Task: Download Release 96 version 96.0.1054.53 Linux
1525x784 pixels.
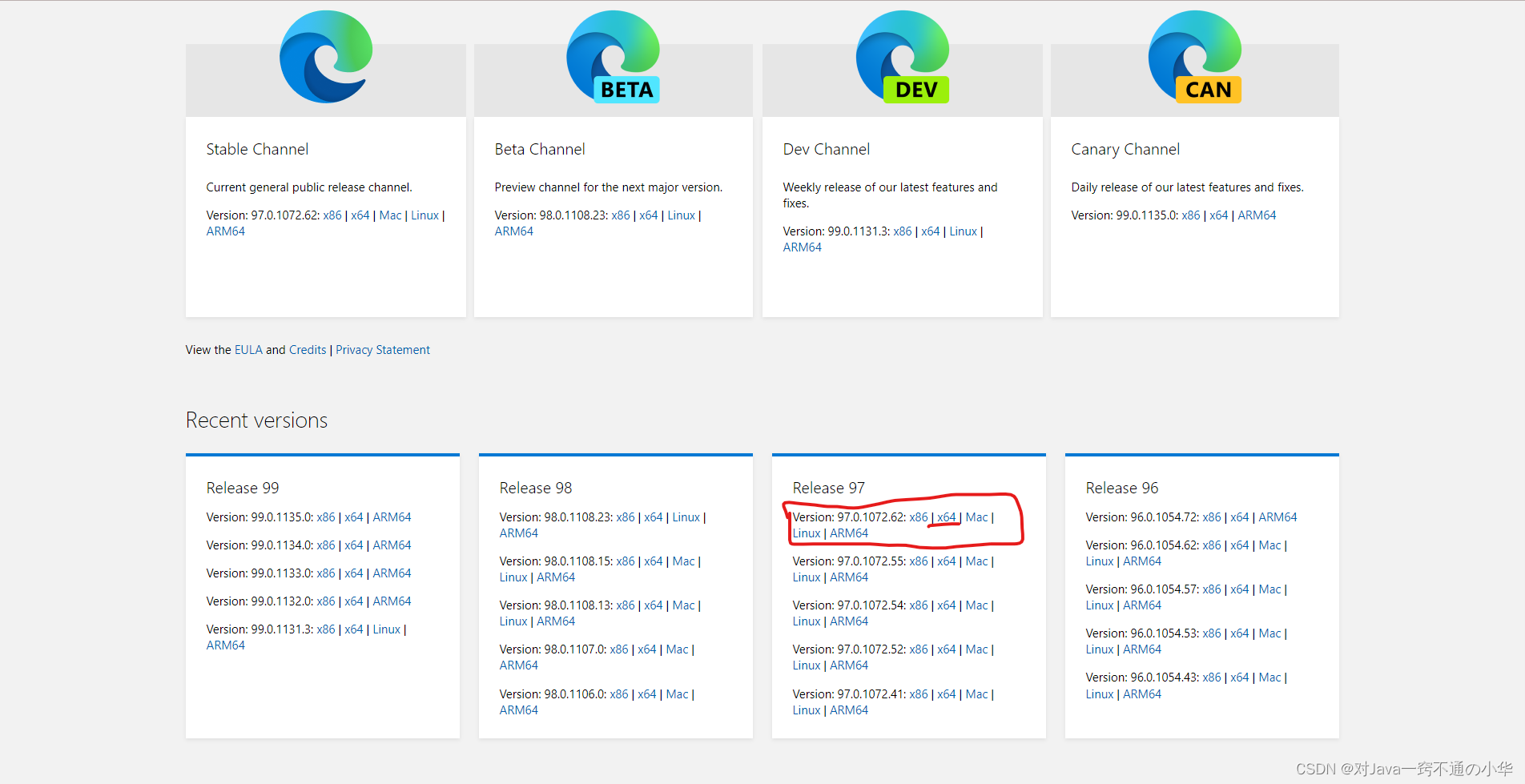Action: click(x=1100, y=649)
